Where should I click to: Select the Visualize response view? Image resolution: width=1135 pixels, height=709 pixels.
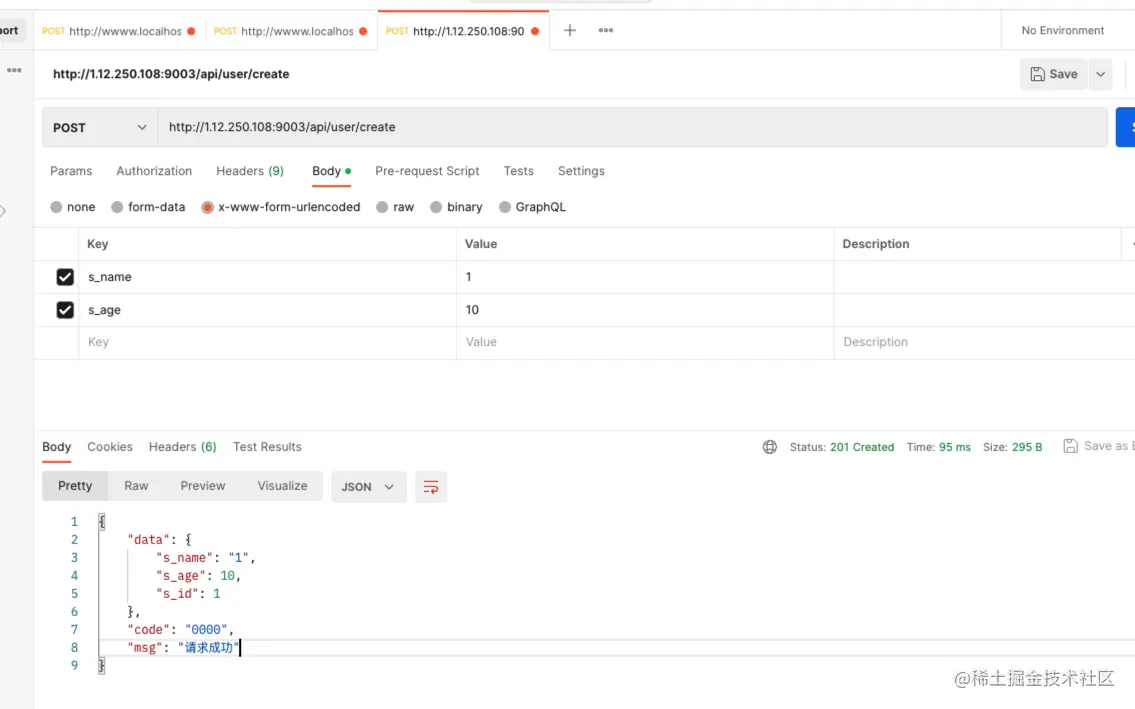(282, 486)
